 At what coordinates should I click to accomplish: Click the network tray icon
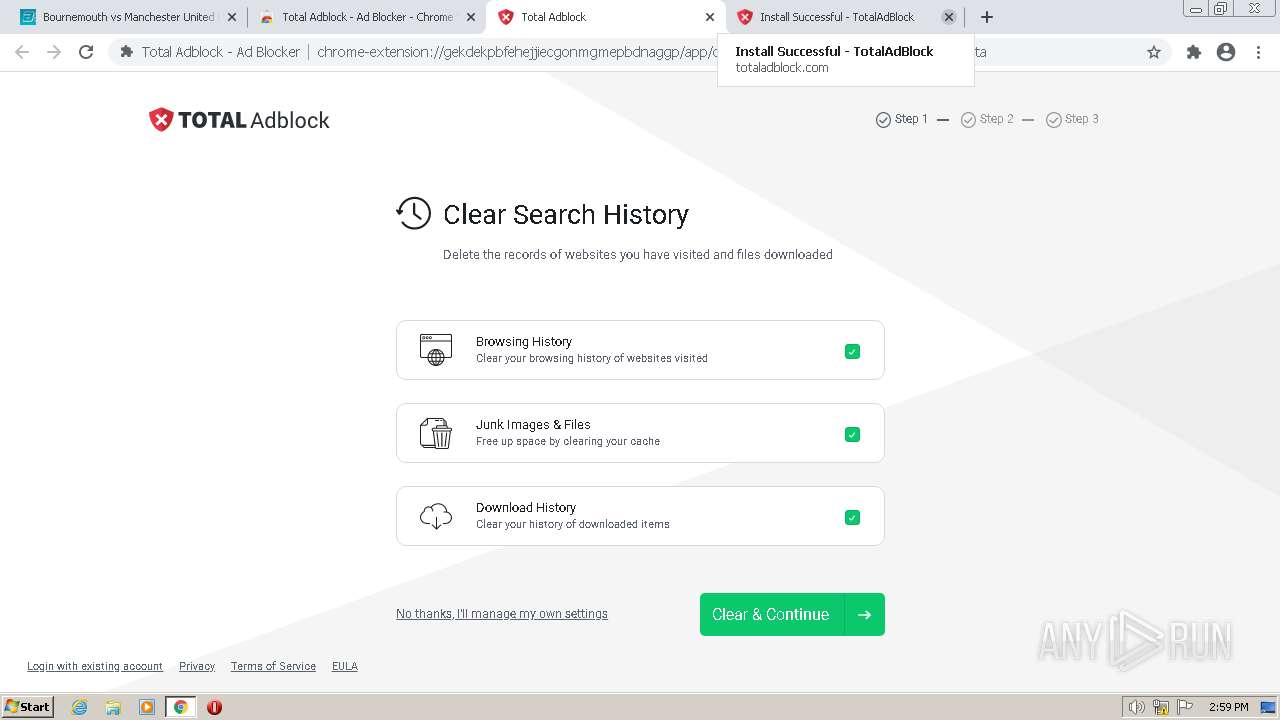(1161, 707)
